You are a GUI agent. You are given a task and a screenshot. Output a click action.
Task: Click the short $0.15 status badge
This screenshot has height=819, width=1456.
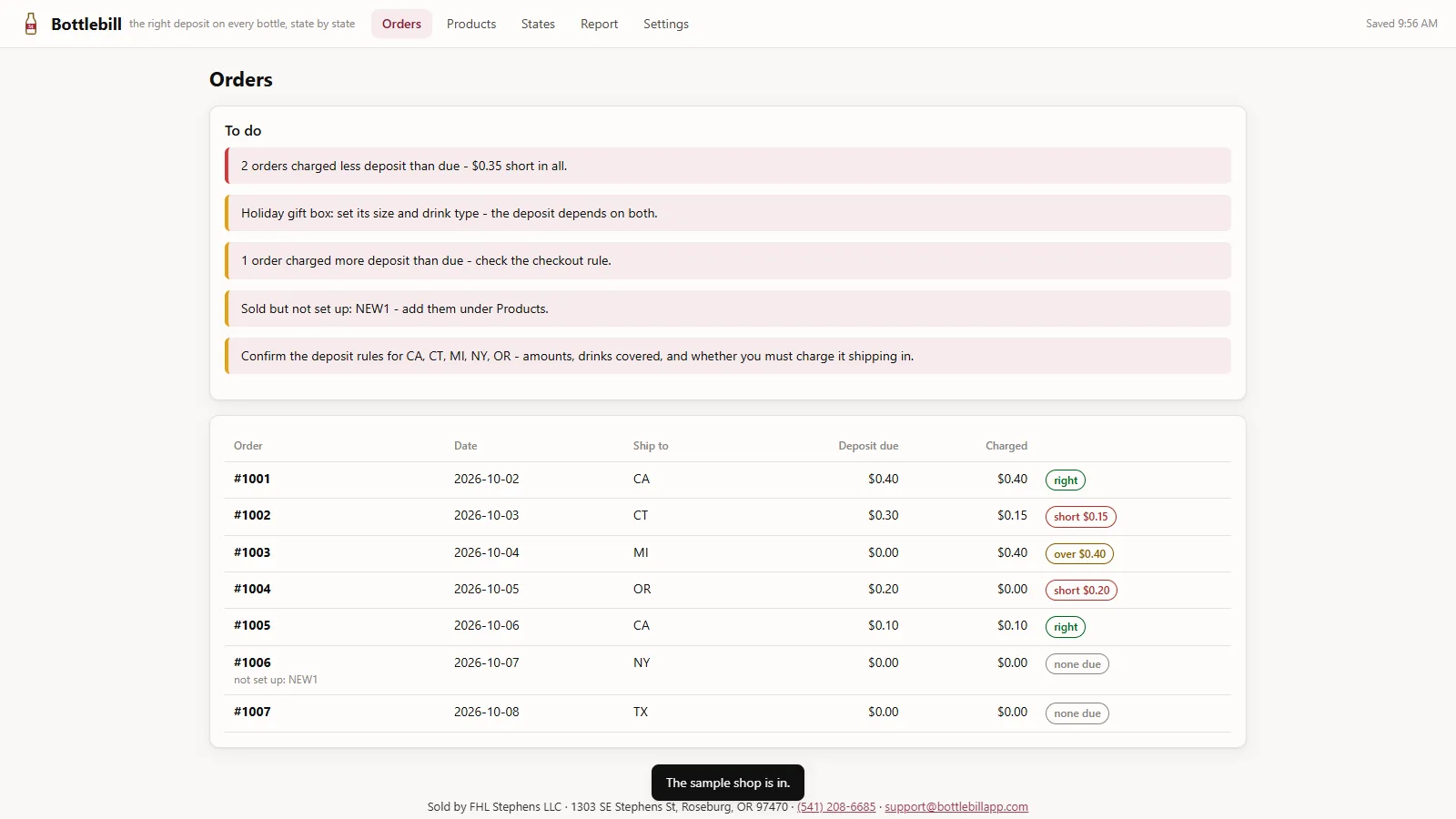[x=1080, y=517]
